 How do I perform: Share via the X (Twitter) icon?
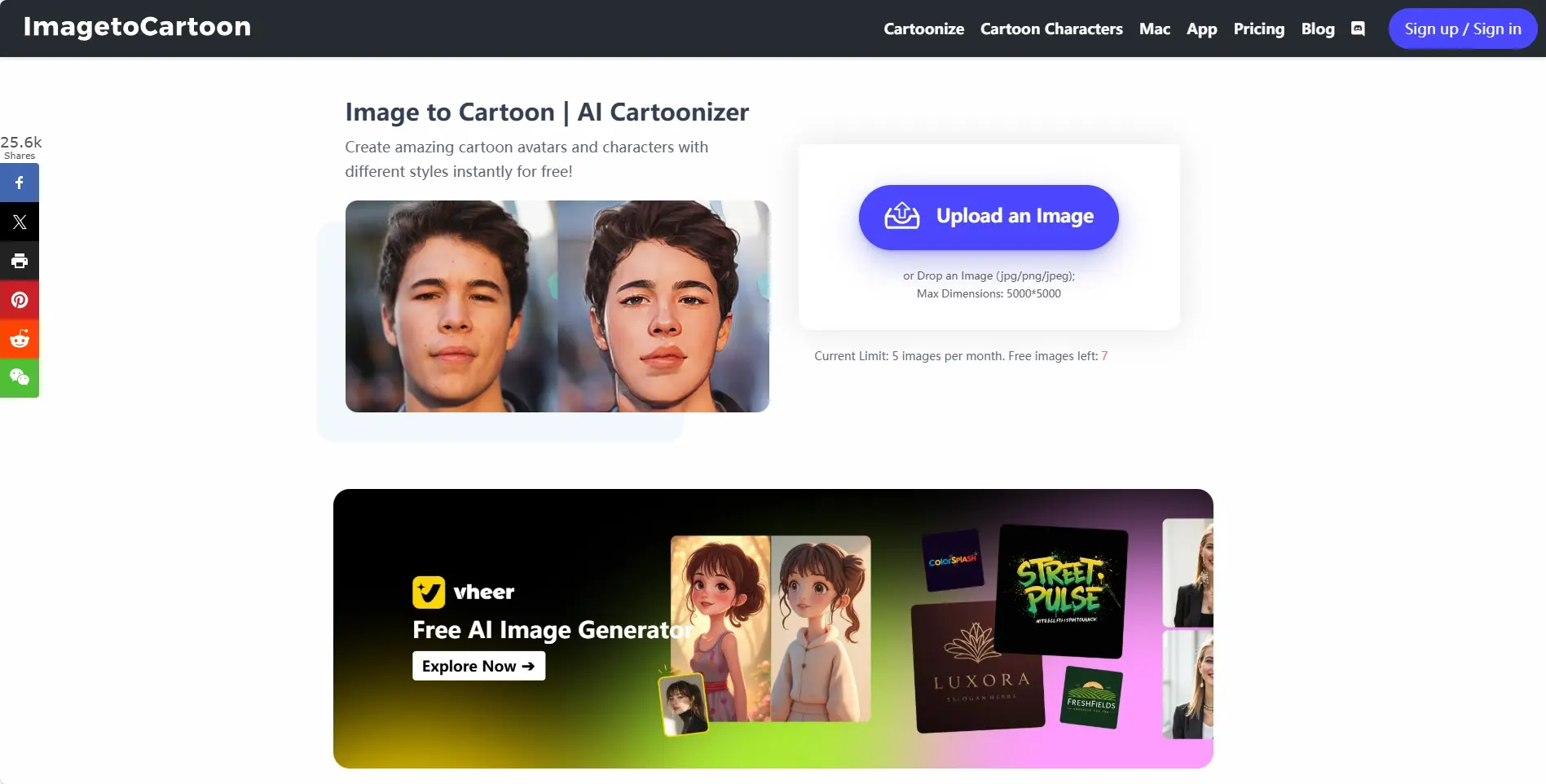[20, 222]
